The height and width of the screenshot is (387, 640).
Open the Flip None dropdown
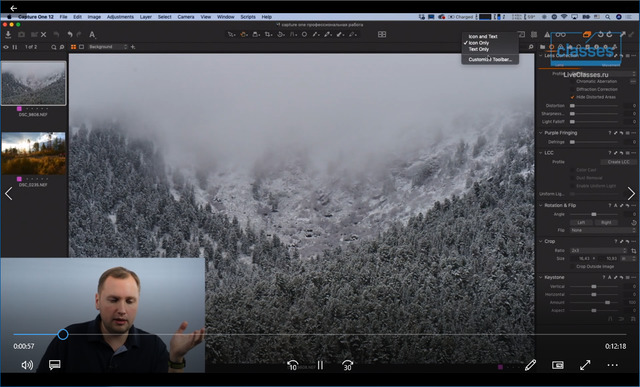[603, 230]
